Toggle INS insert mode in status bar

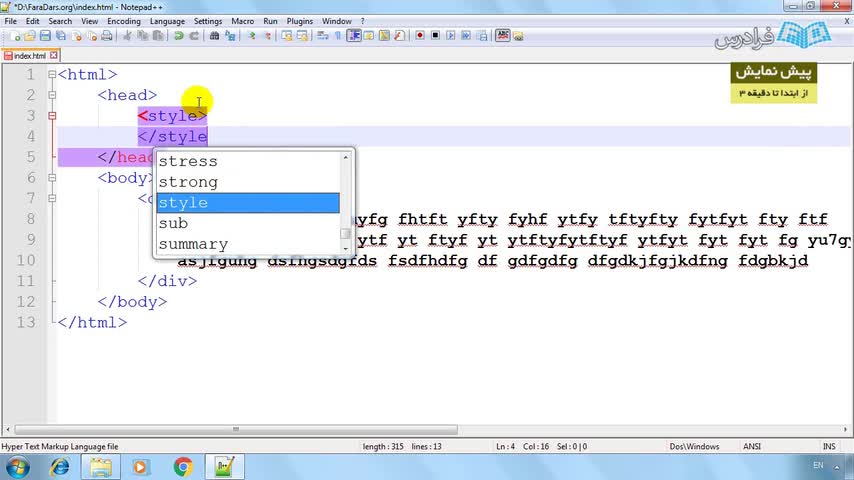(829, 446)
